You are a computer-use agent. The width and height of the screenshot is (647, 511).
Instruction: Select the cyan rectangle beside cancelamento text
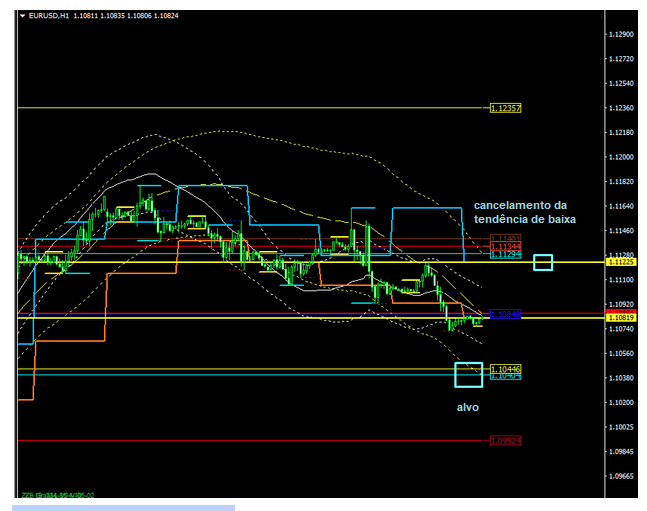[543, 262]
